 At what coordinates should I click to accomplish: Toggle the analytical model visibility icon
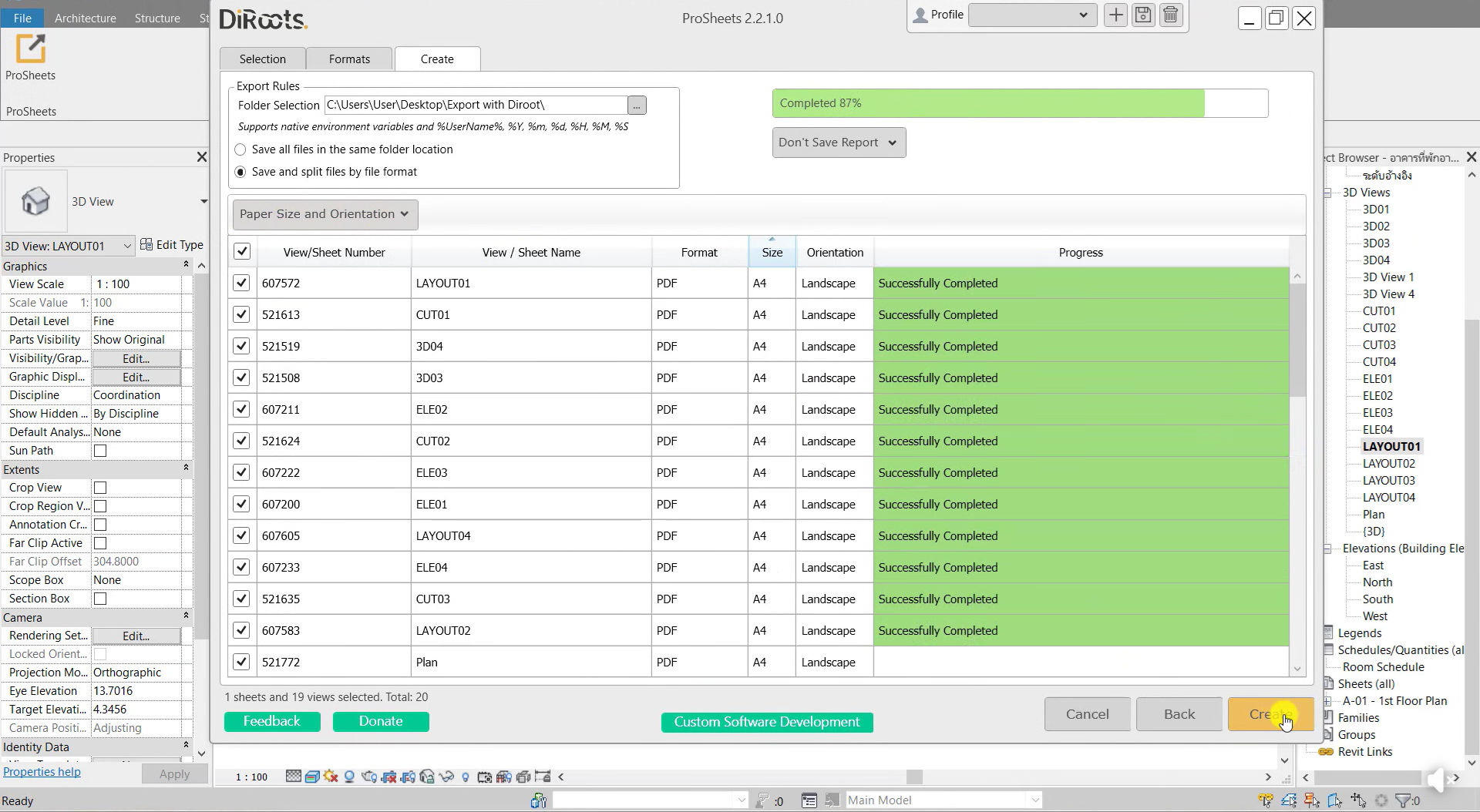tap(504, 777)
